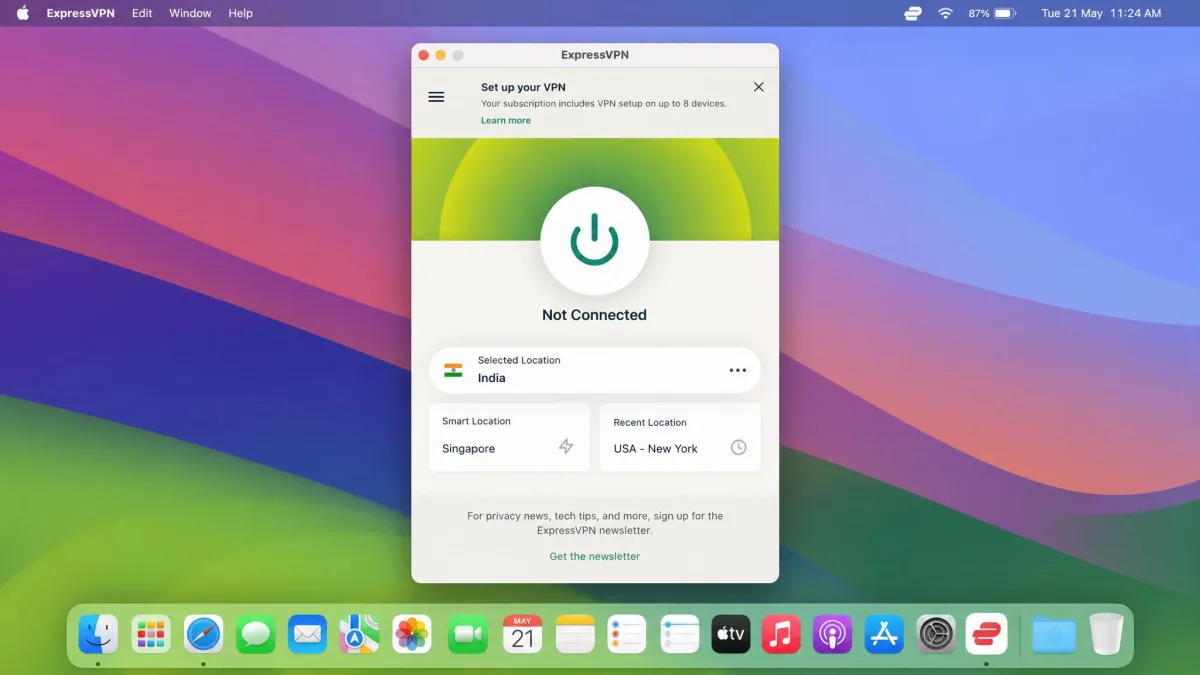This screenshot has height=675, width=1200.
Task: Click the clock icon on Recent Location
Action: coord(738,448)
